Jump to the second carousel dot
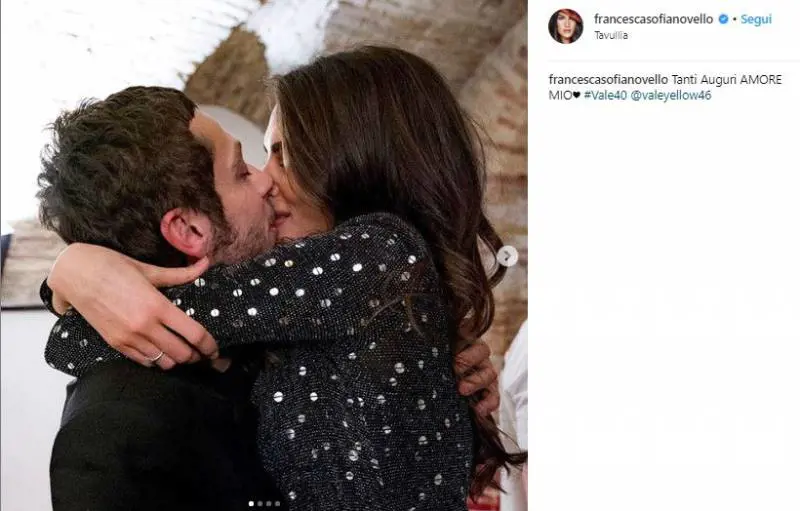This screenshot has height=511, width=800. tap(260, 503)
